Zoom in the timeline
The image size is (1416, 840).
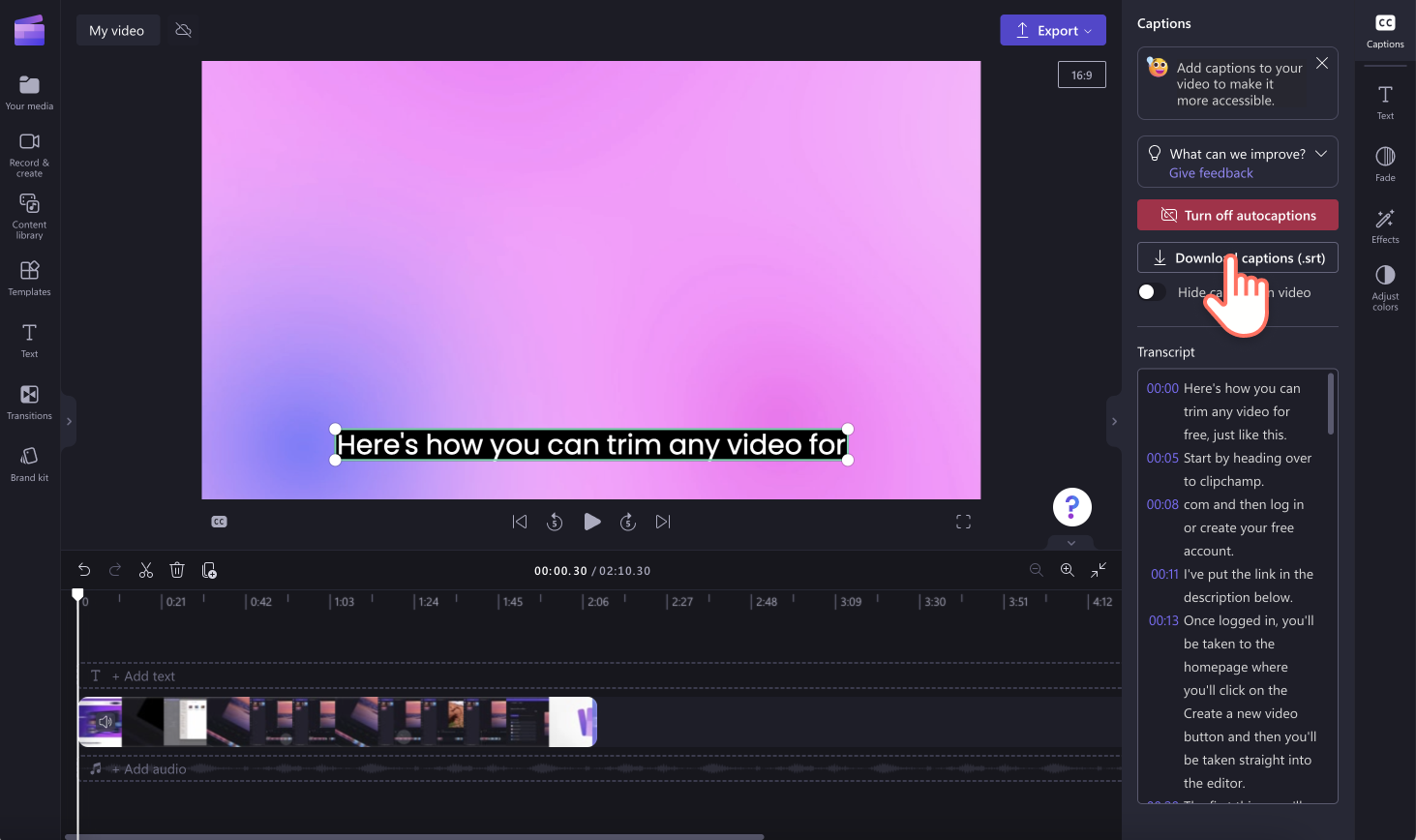tap(1068, 570)
